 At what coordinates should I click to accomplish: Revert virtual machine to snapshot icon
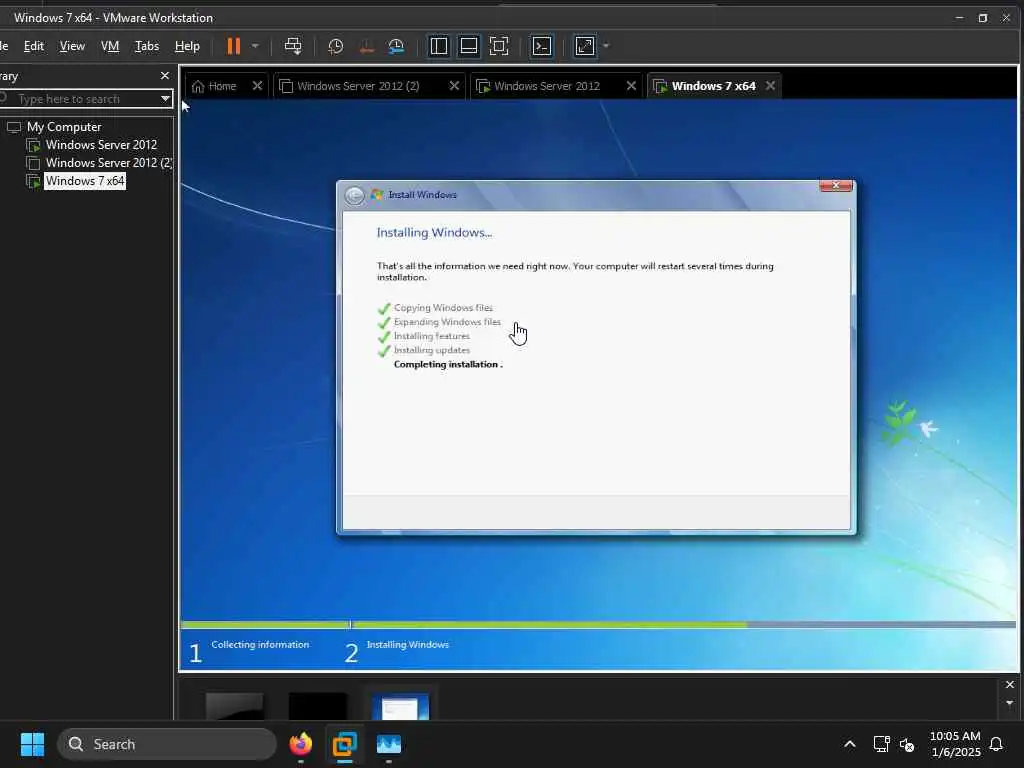click(366, 46)
